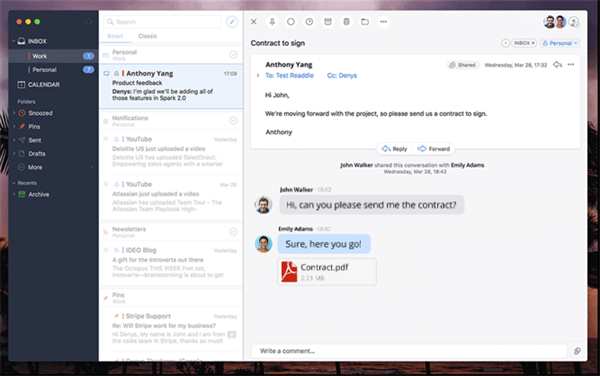
Task: Click the compose new email pencil icon
Action: [232, 22]
